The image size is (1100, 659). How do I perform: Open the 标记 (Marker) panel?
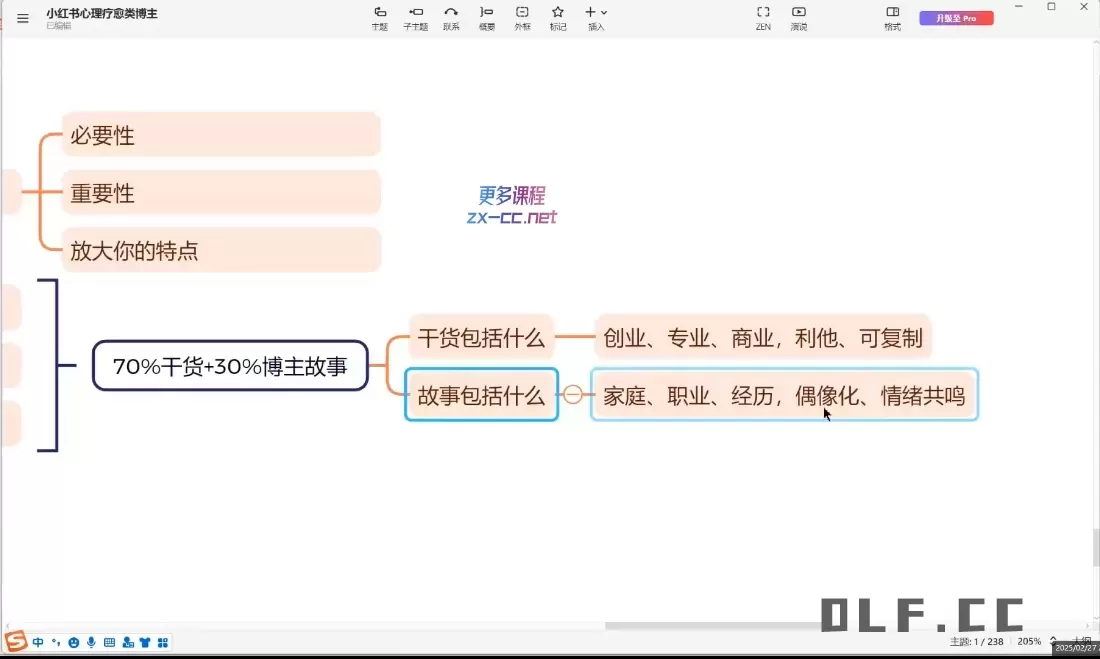(558, 18)
